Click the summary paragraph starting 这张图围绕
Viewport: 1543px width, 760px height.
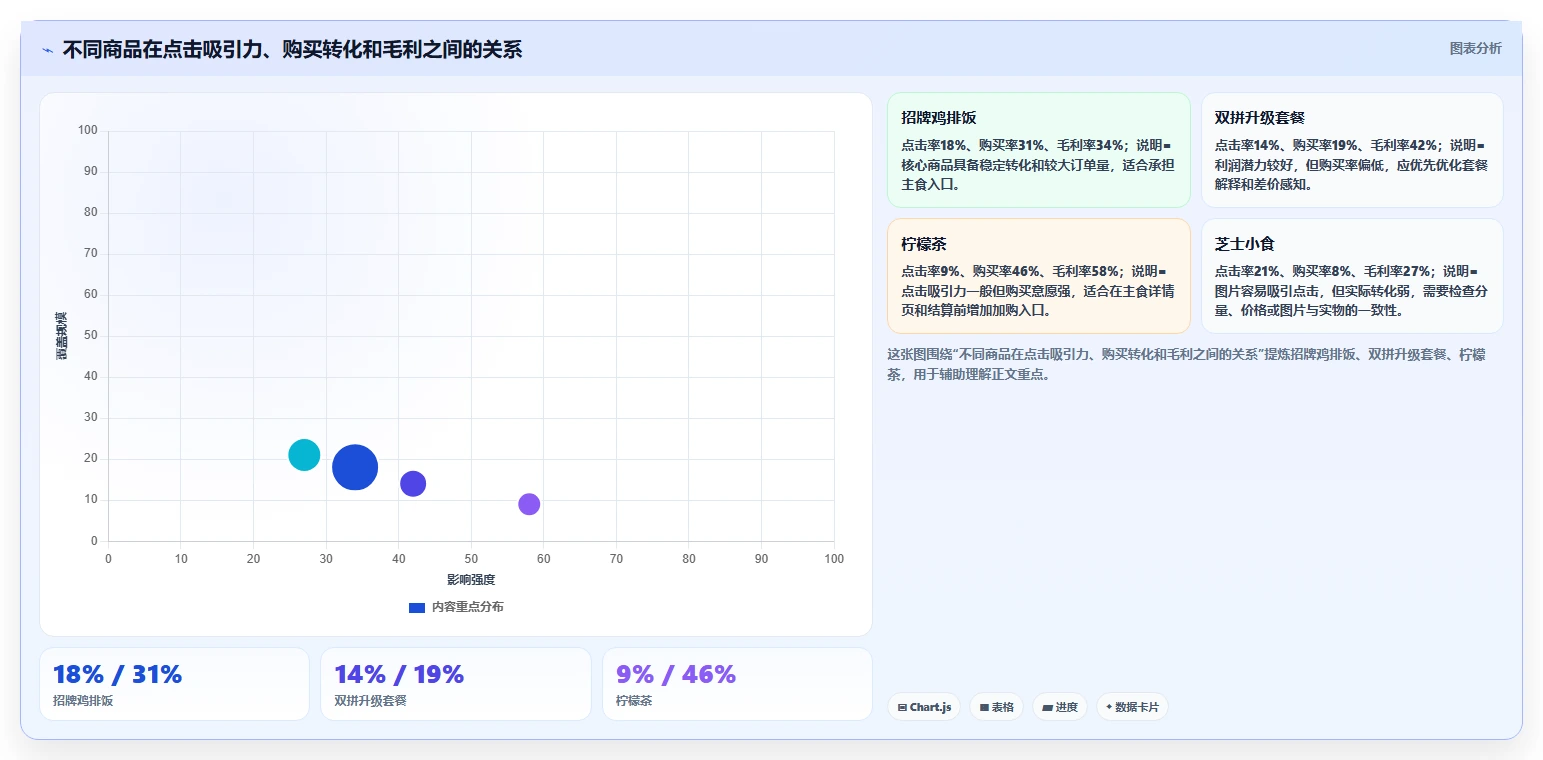click(x=1186, y=365)
